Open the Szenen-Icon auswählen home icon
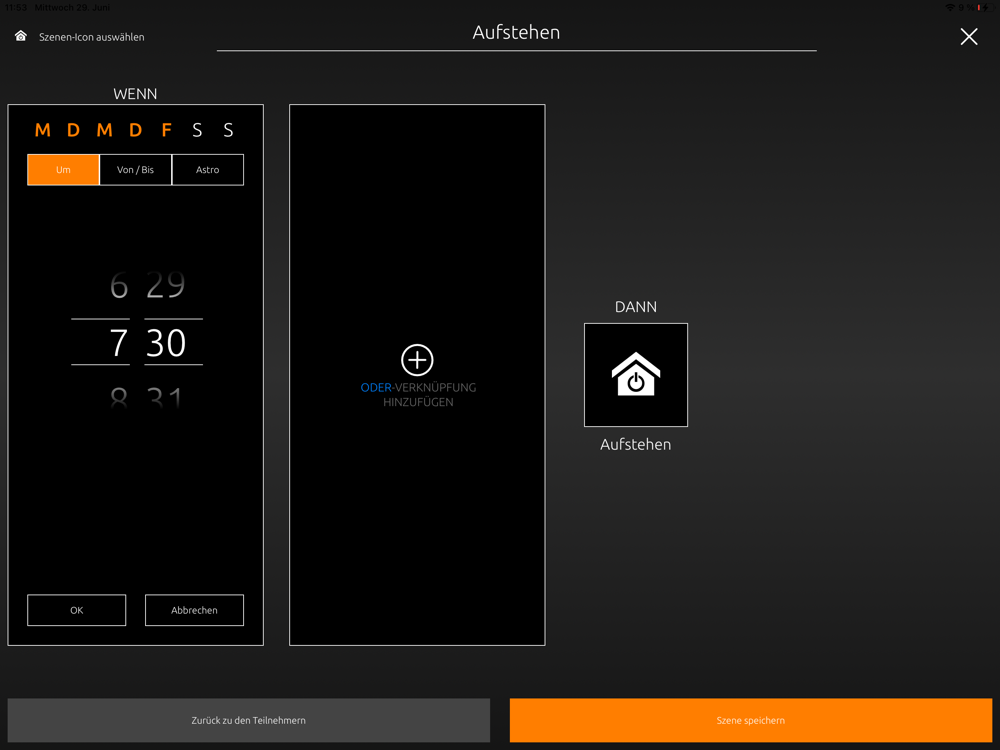Viewport: 1000px width, 750px height. pyautogui.click(x=20, y=36)
